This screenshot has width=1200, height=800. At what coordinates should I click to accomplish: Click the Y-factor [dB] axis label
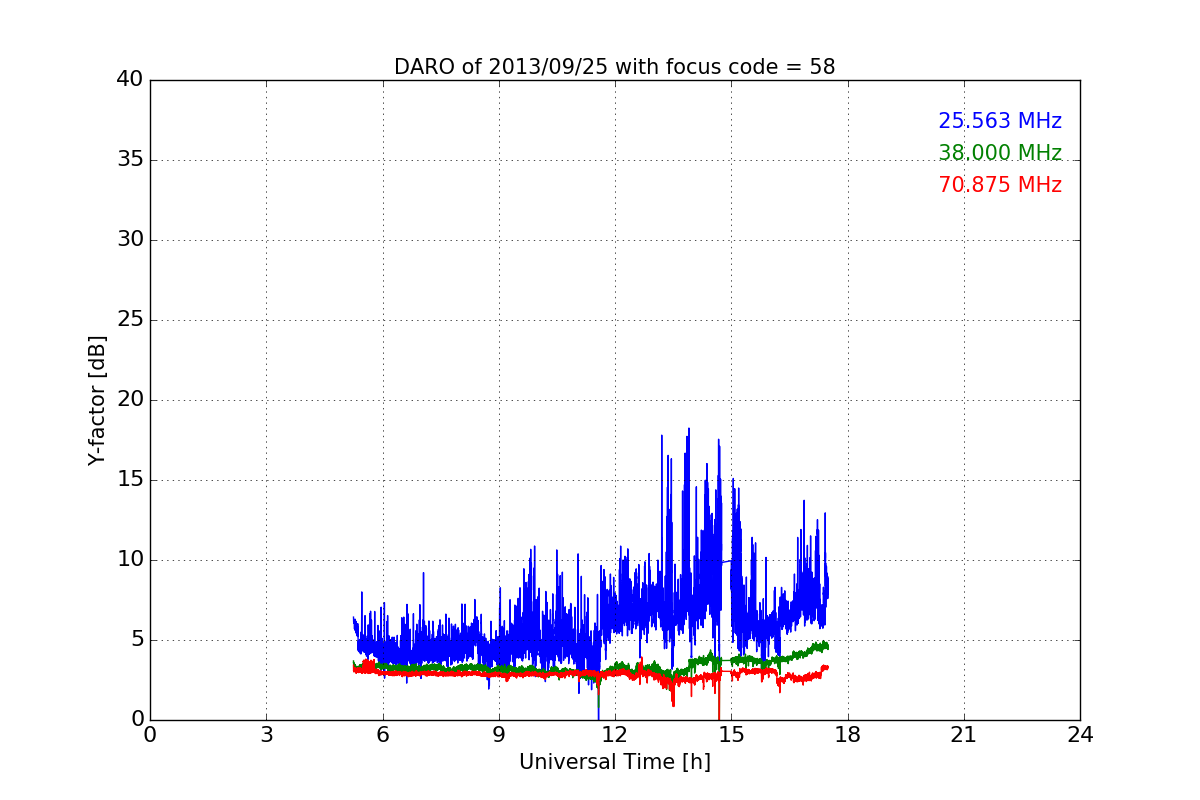pos(97,400)
